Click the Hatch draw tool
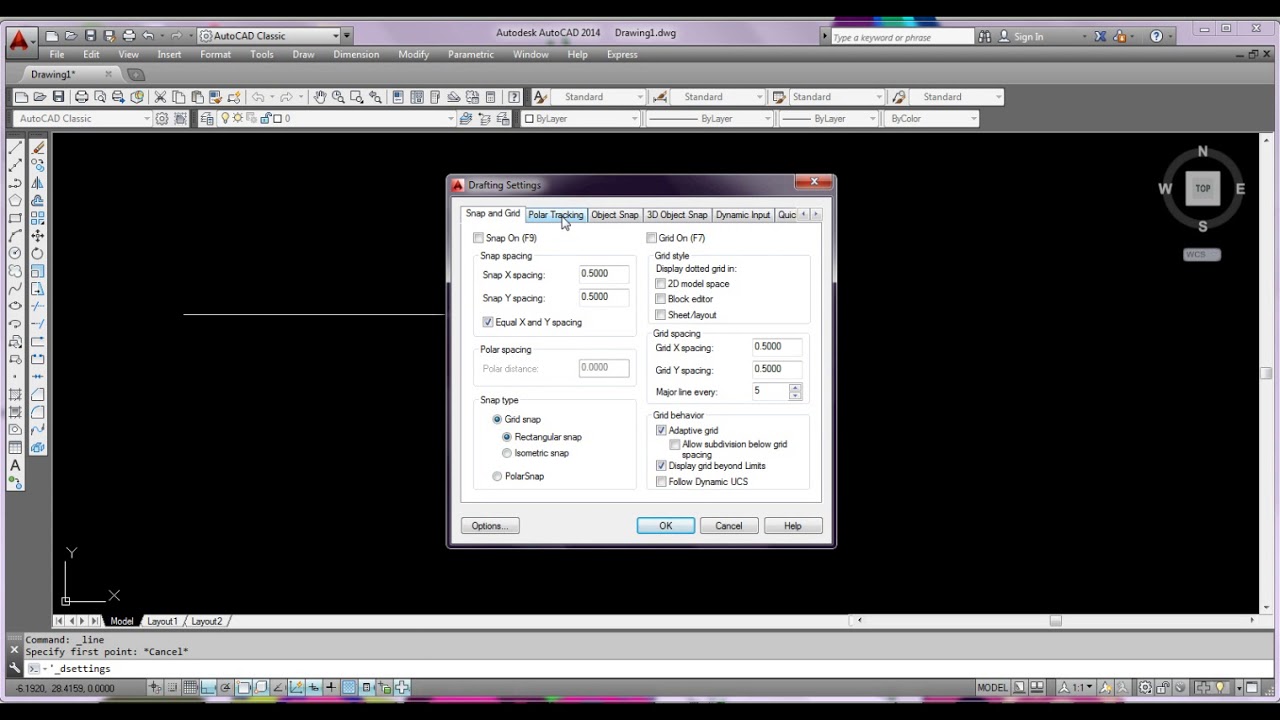This screenshot has height=720, width=1280. coord(15,394)
